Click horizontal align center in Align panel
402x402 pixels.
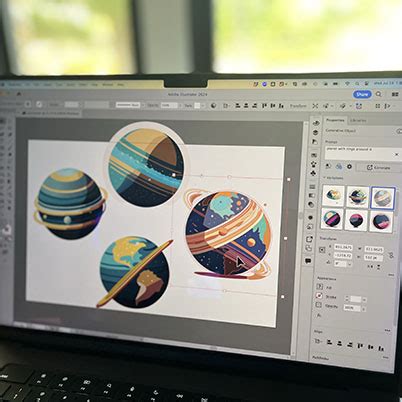click(339, 343)
